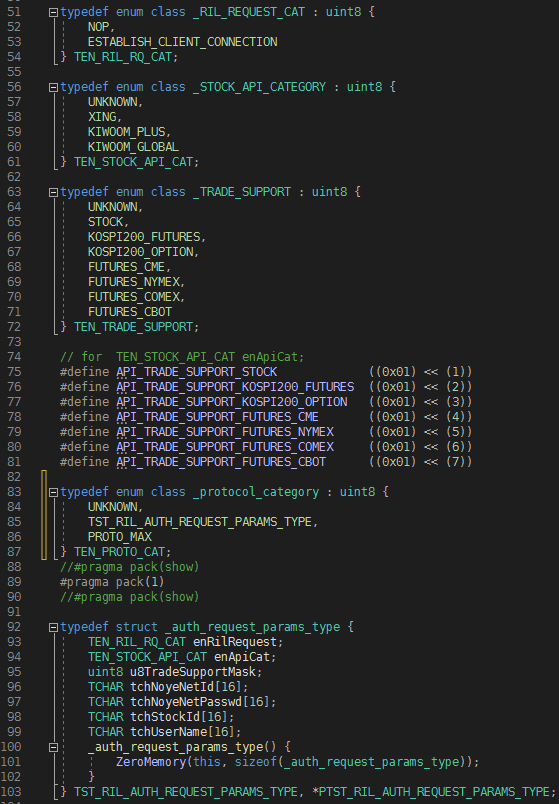Click the STOCK enumerator on line 65
559x804 pixels.
pyautogui.click(x=106, y=222)
